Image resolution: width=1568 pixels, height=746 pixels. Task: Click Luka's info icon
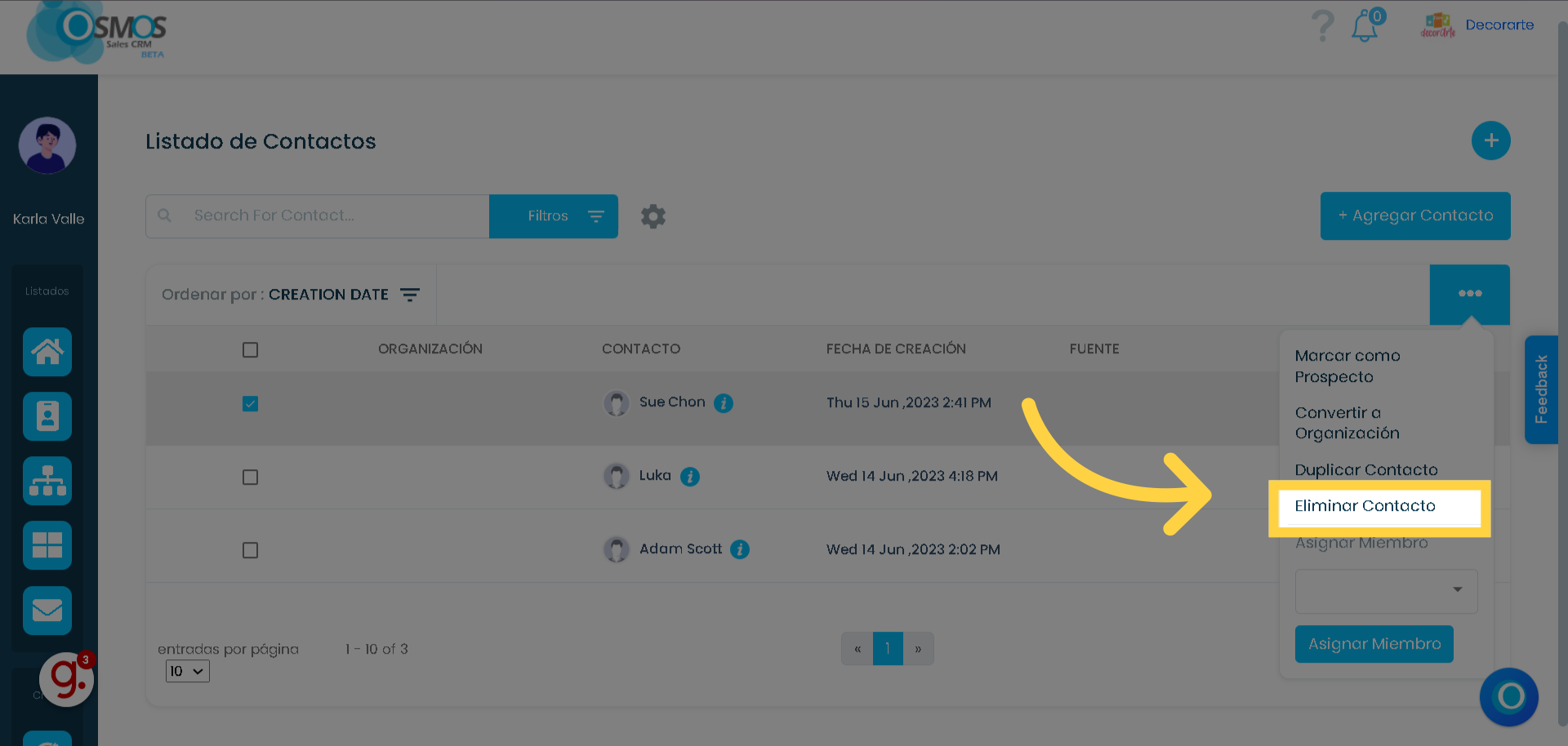690,477
